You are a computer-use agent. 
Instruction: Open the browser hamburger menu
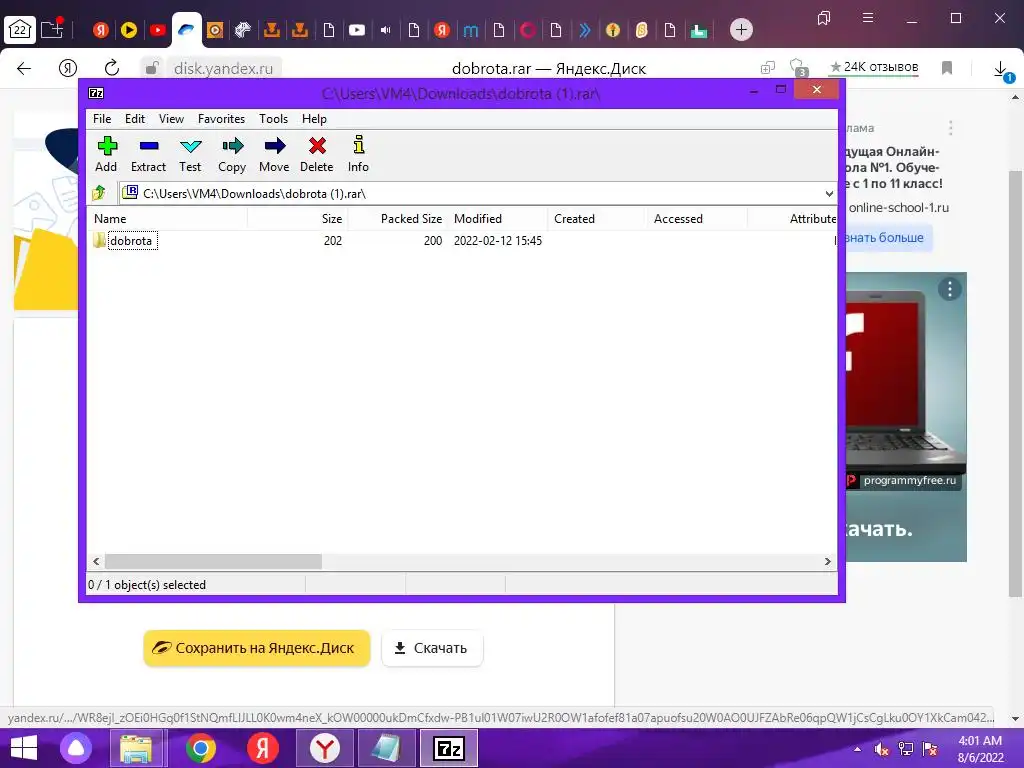[868, 18]
